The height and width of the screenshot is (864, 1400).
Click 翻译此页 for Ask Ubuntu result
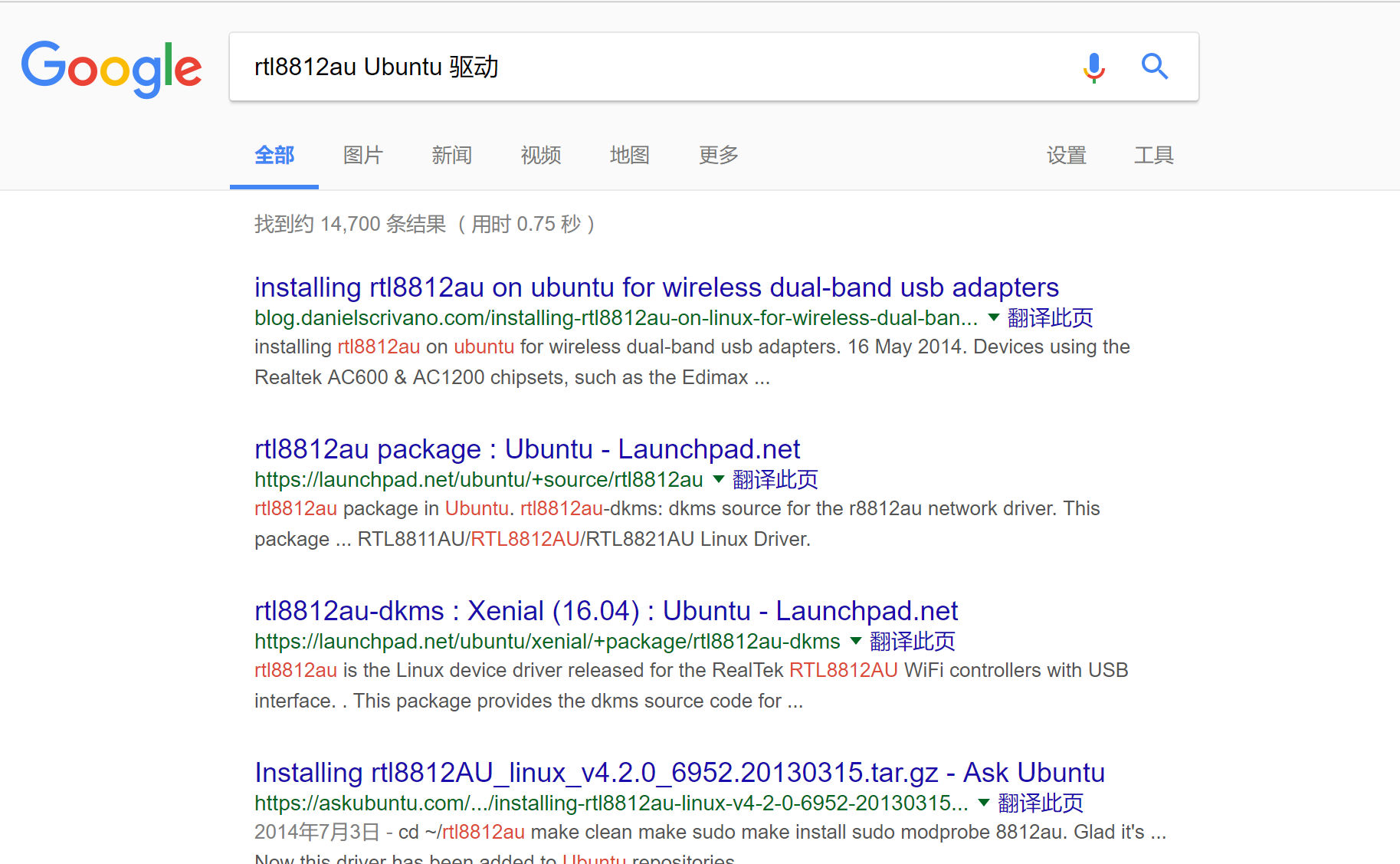[1041, 803]
